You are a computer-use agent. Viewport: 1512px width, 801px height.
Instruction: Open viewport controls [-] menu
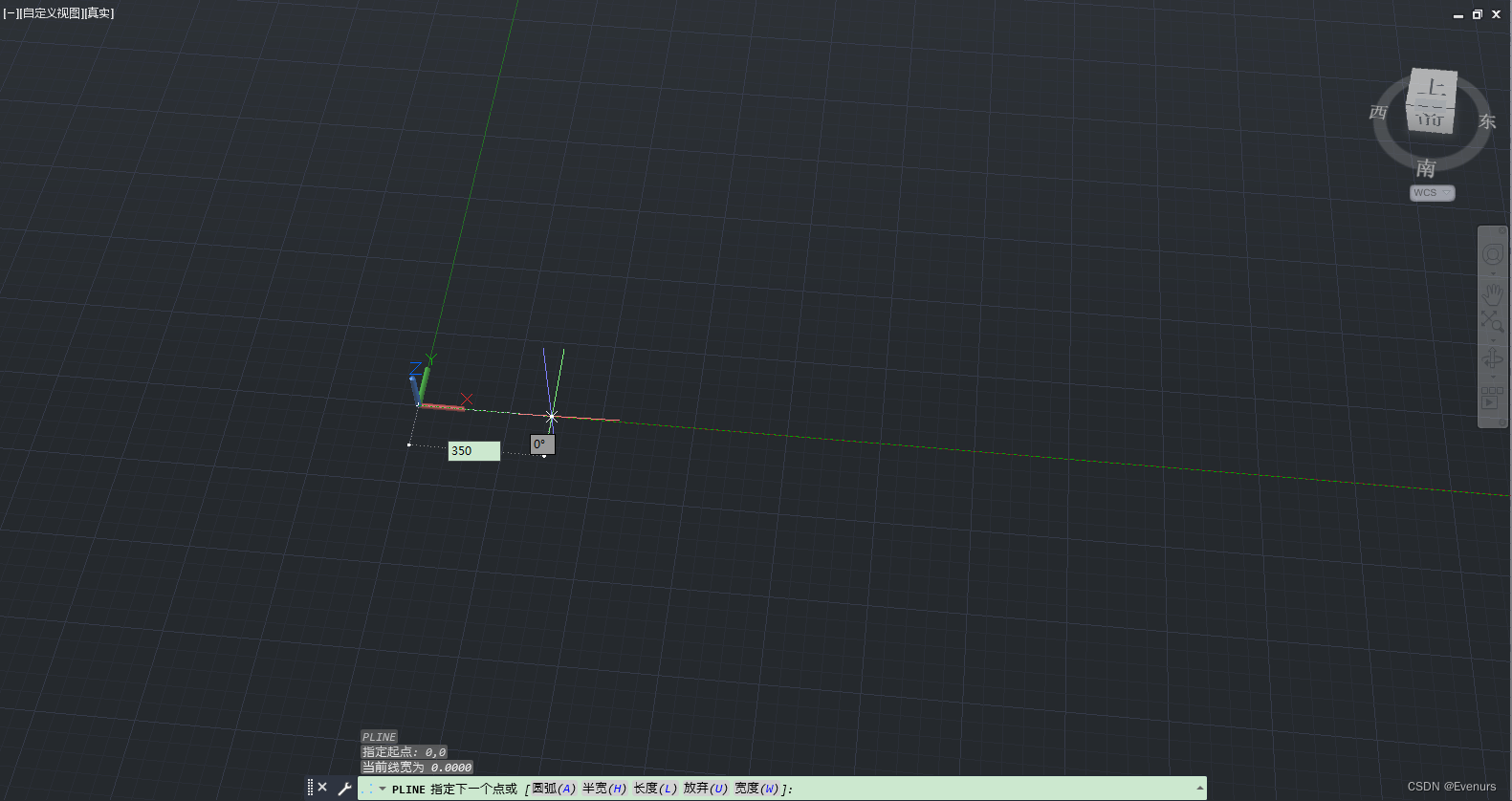11,13
